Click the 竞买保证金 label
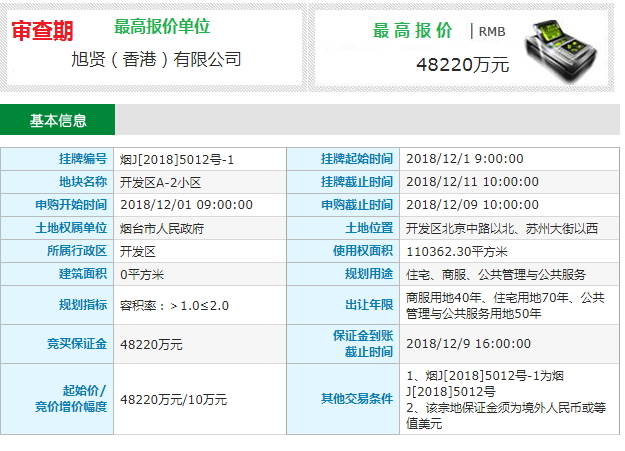The width and height of the screenshot is (625, 451). pos(77,344)
